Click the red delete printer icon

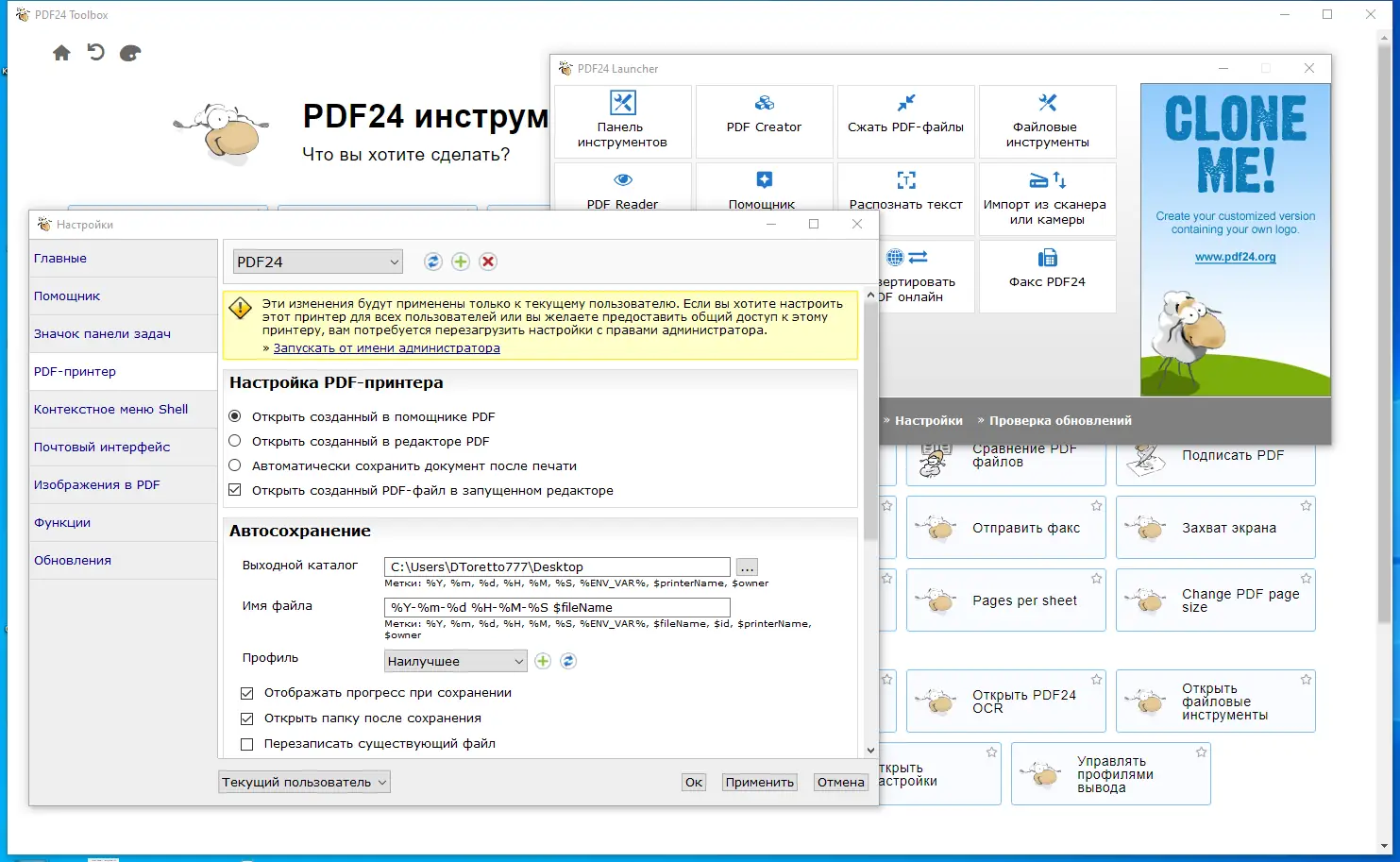click(x=488, y=262)
